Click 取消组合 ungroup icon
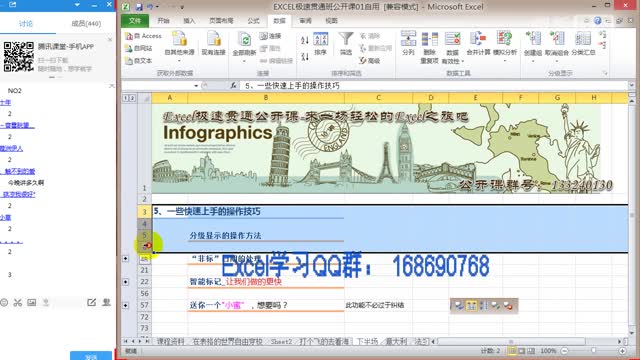 (557, 39)
